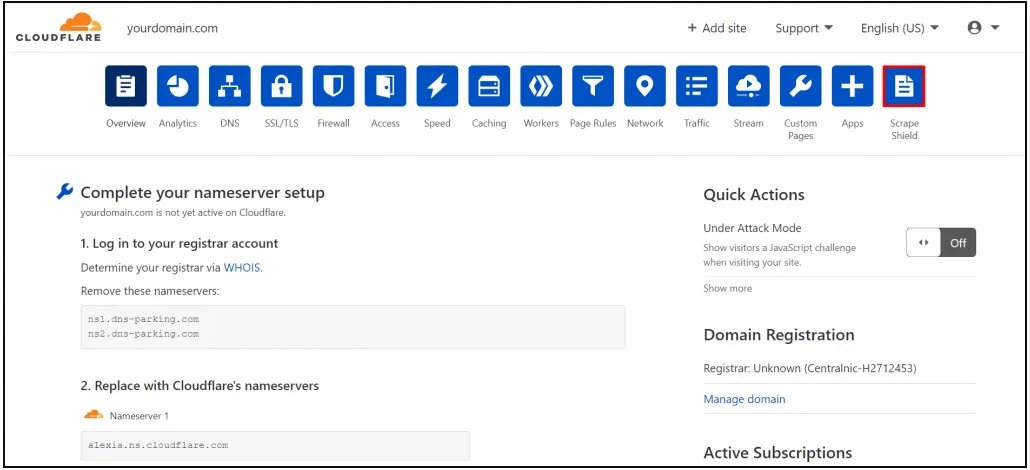Expand Show more under Quick Actions
1030x470 pixels.
727,288
